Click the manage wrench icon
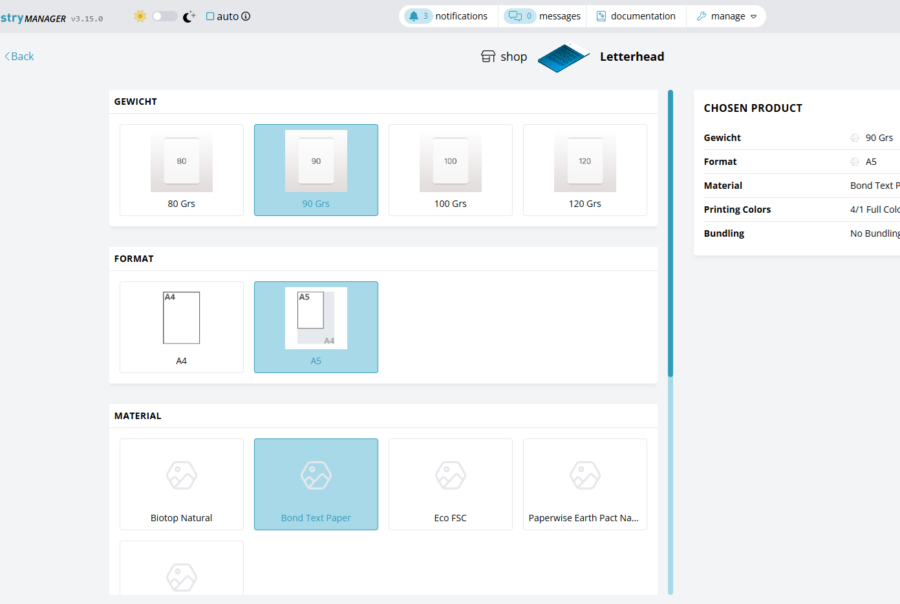Screen dimensions: 900x604 pos(701,16)
